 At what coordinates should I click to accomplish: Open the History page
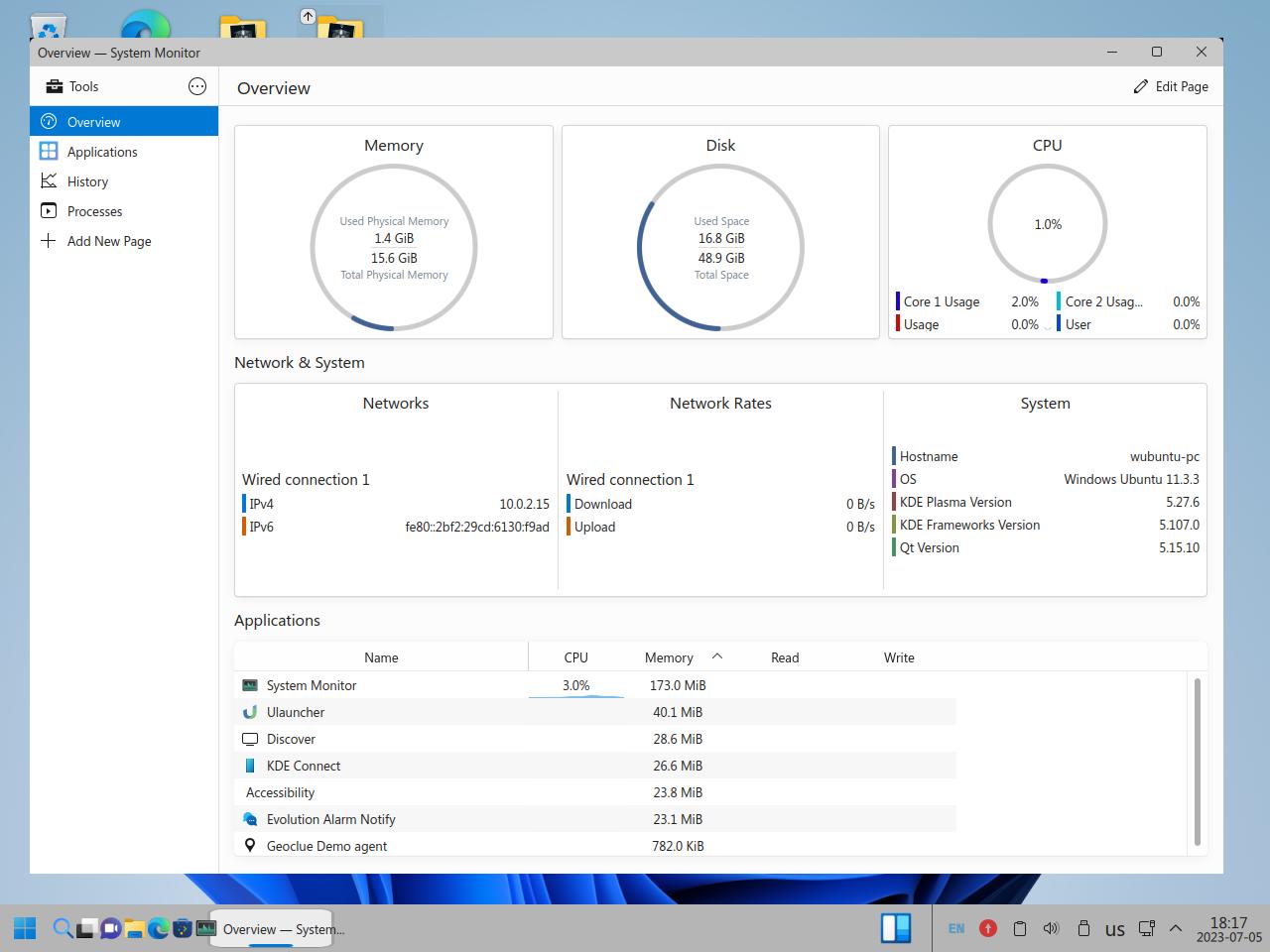[87, 181]
